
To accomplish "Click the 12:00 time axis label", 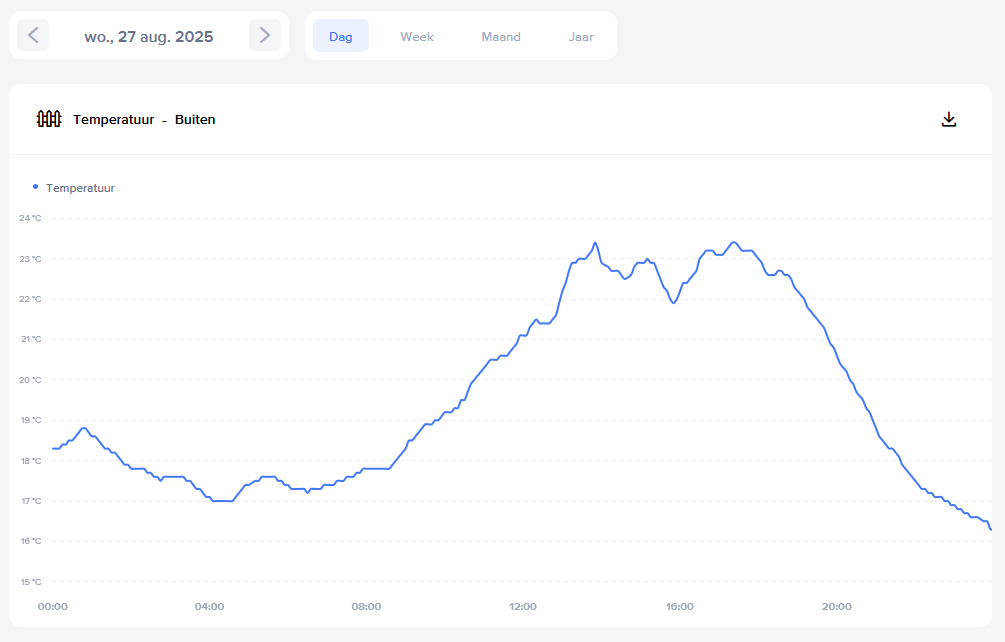I will (x=523, y=607).
